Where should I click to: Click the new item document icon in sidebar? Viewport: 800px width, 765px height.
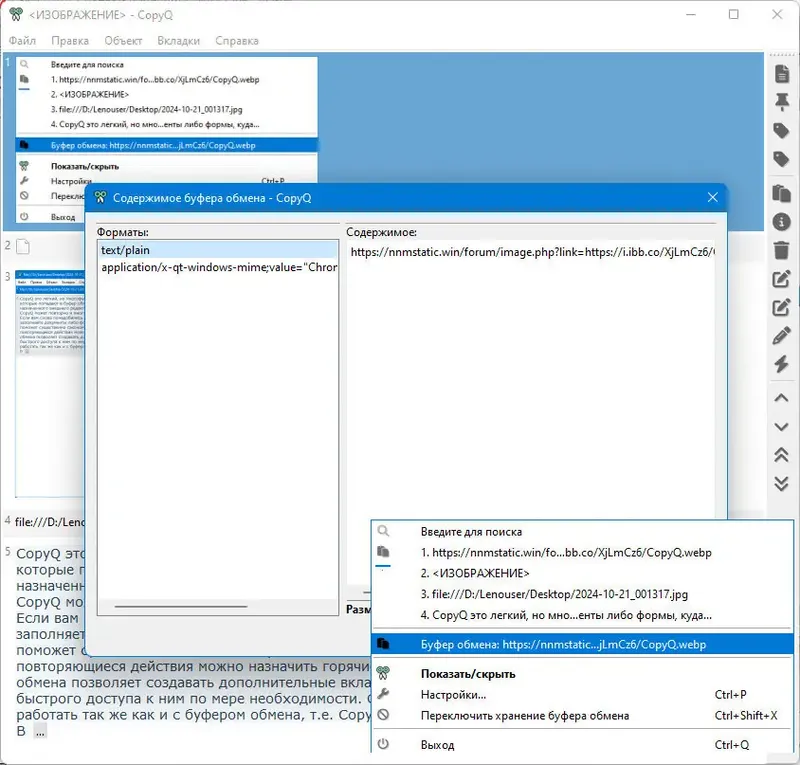pos(782,73)
